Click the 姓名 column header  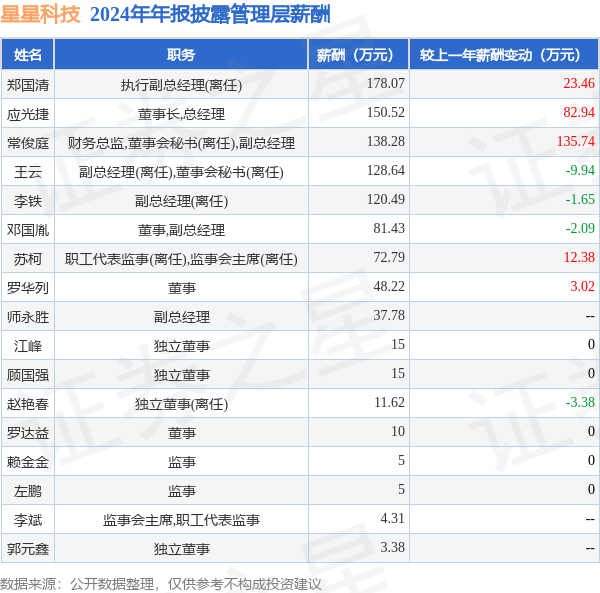pyautogui.click(x=28, y=55)
